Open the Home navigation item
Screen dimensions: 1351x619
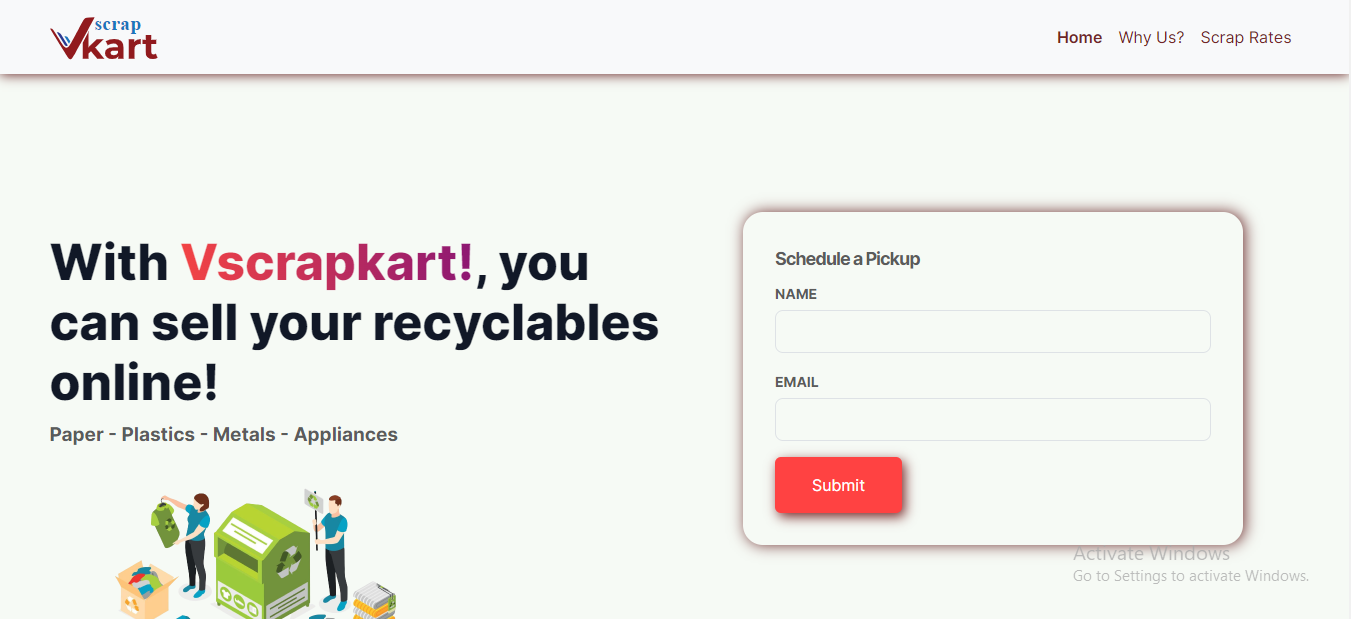point(1079,38)
